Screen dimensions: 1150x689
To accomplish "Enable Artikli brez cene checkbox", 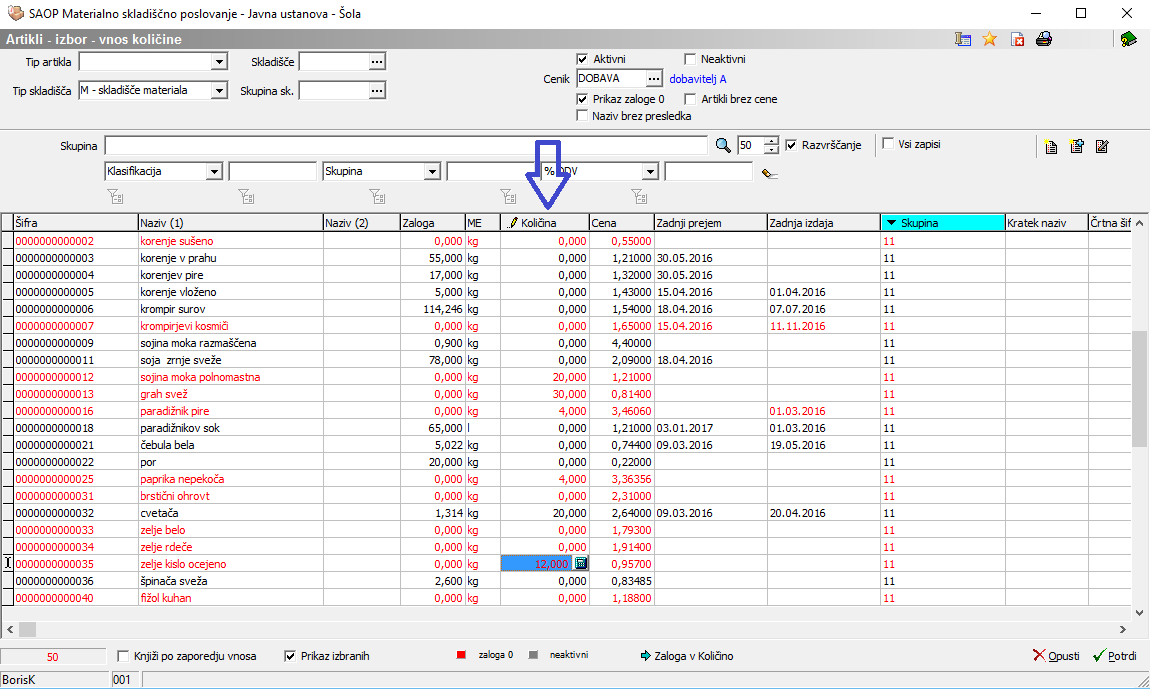I will click(x=689, y=98).
